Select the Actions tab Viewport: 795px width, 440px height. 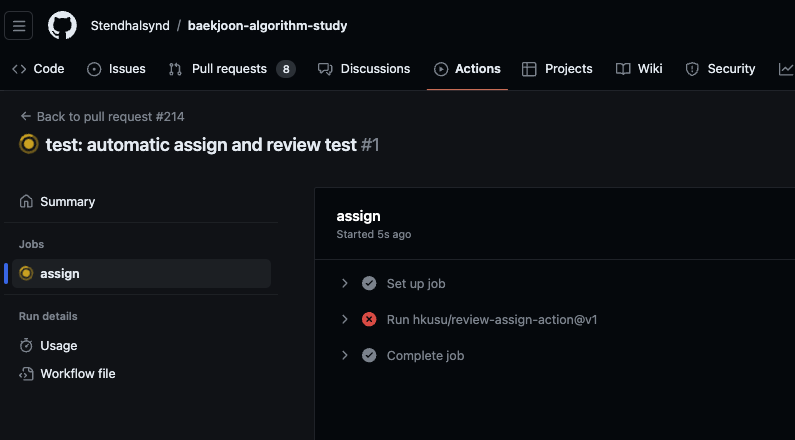click(x=467, y=69)
